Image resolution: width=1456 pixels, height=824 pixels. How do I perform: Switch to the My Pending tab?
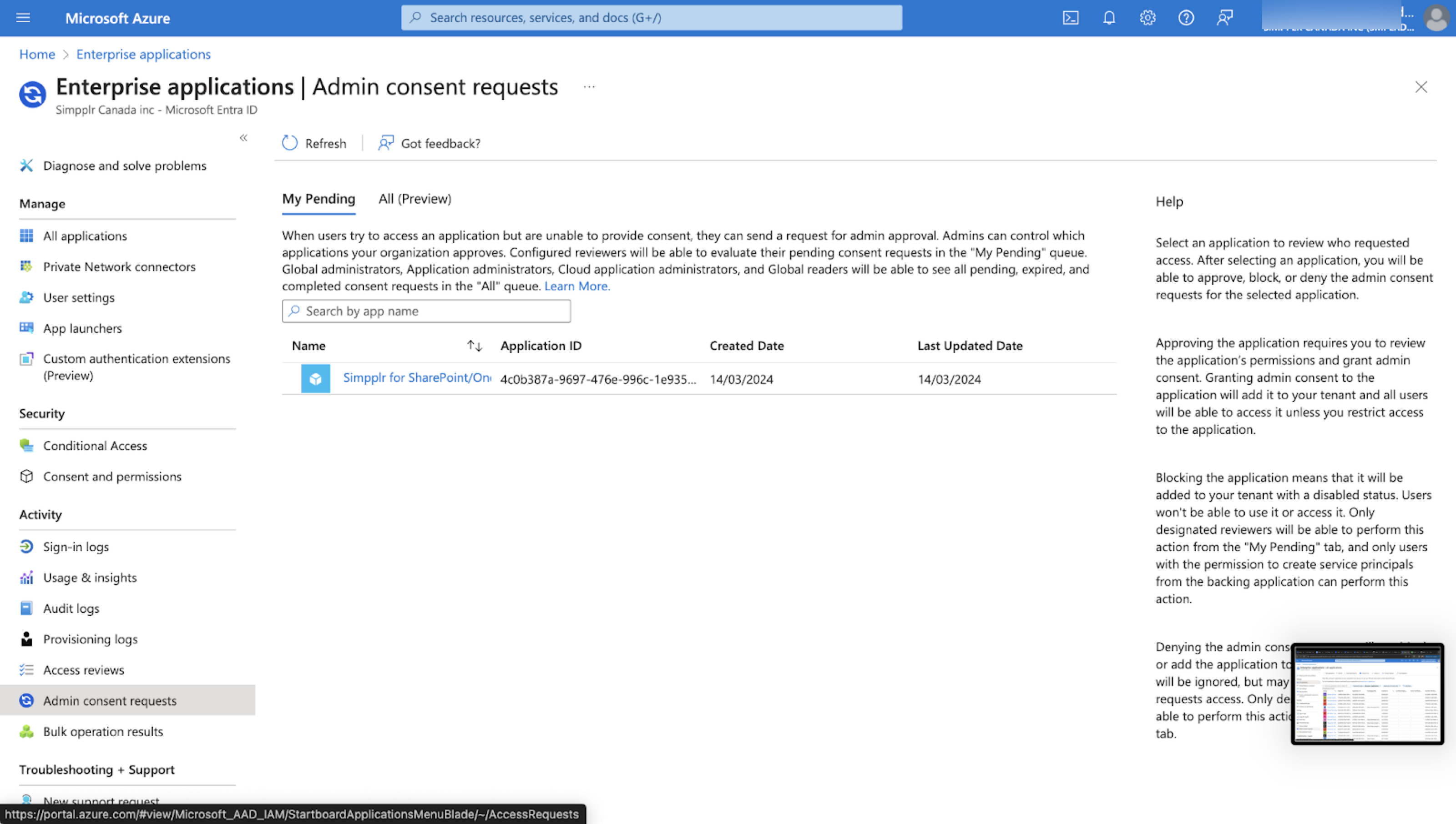point(318,199)
